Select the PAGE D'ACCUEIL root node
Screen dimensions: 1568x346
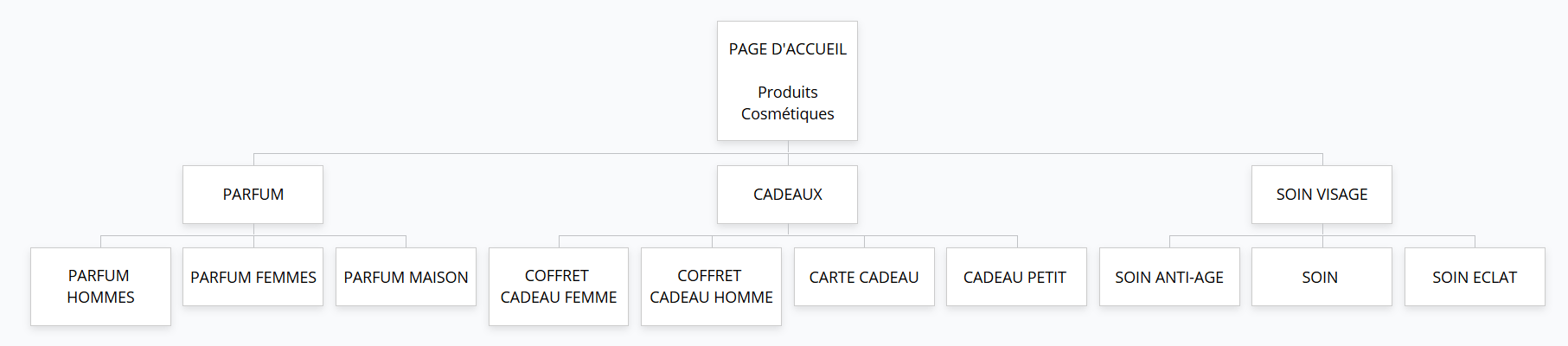click(787, 81)
